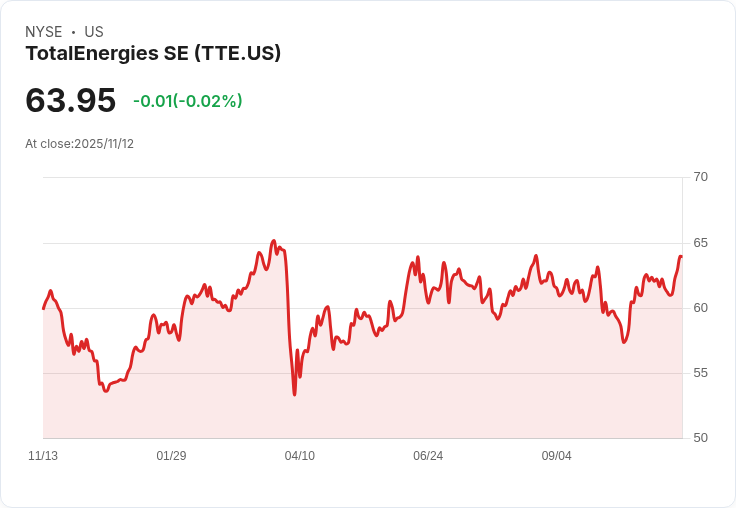This screenshot has height=508, width=736.
Task: Click the TotalEnergies SE (TTE.US) title
Action: coord(153,53)
